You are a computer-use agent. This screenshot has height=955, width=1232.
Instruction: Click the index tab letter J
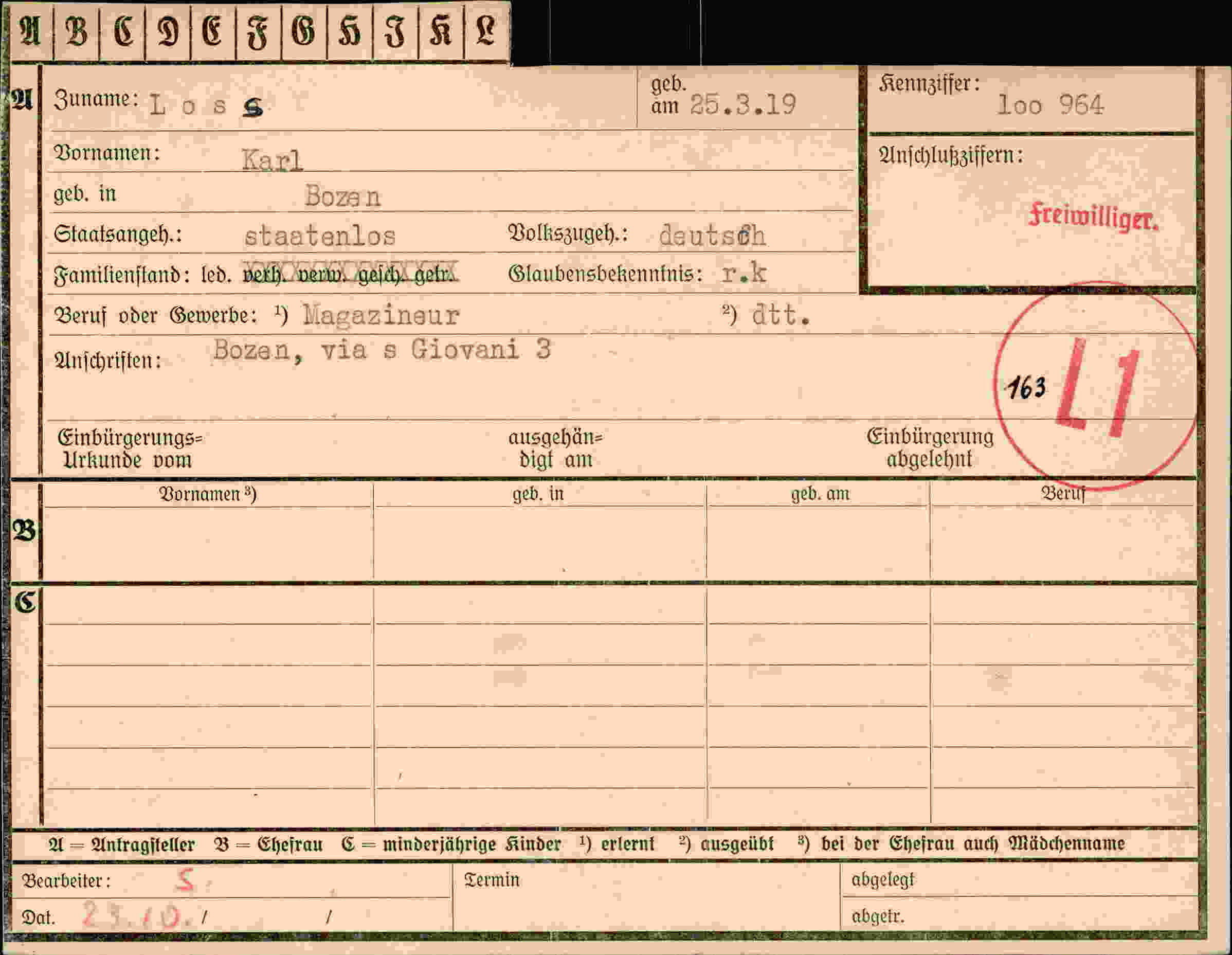(395, 31)
